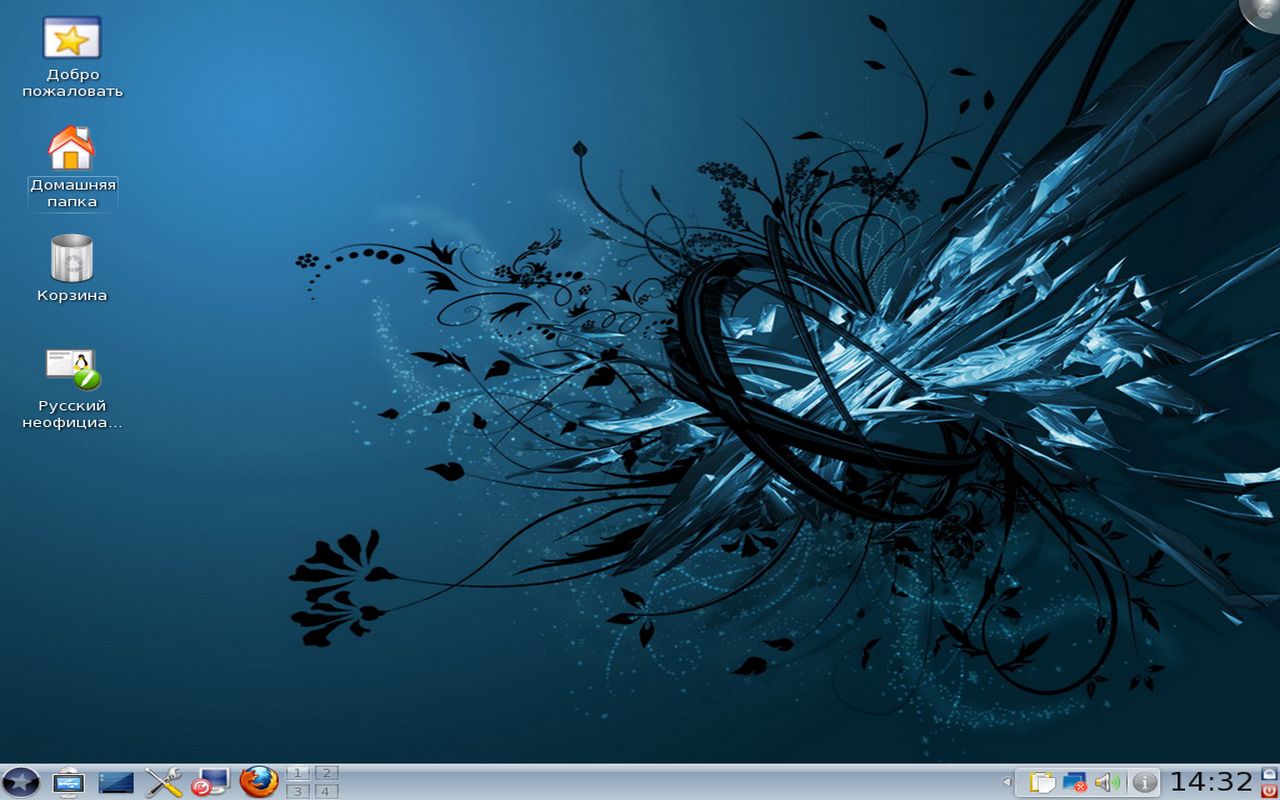Open the volume speaker control in tray
The height and width of the screenshot is (800, 1280).
1106,782
